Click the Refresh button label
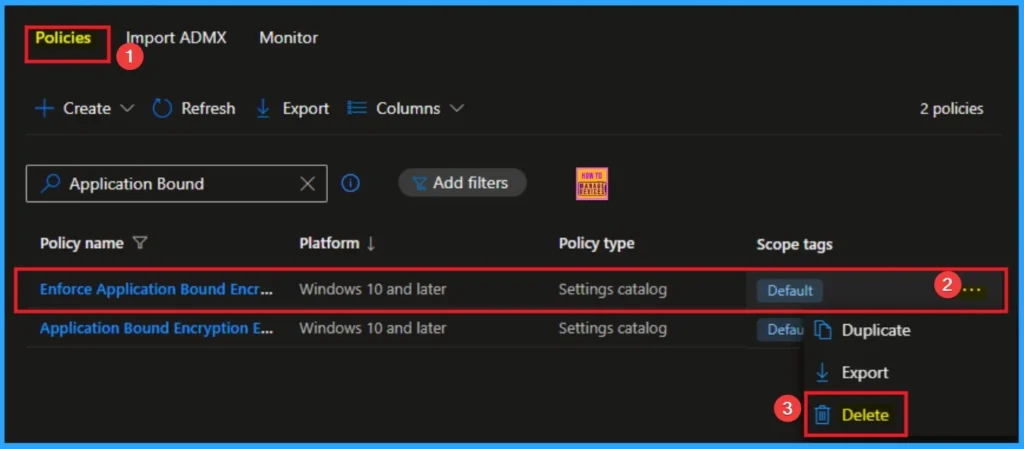 coord(208,108)
